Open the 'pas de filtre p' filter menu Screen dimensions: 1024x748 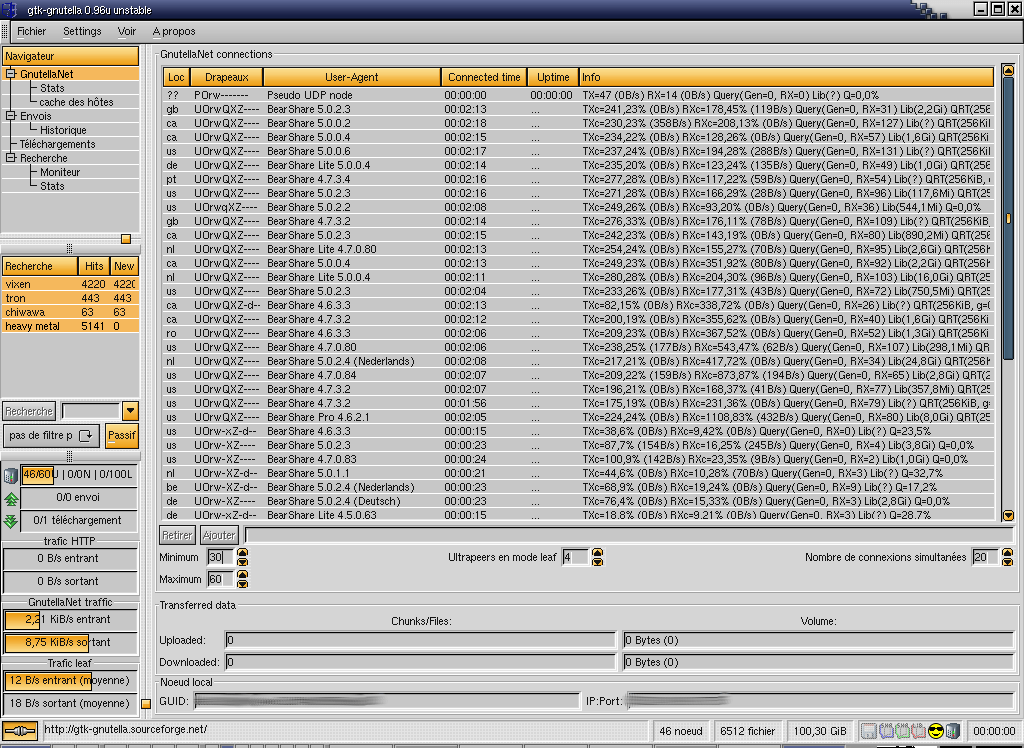(51, 436)
